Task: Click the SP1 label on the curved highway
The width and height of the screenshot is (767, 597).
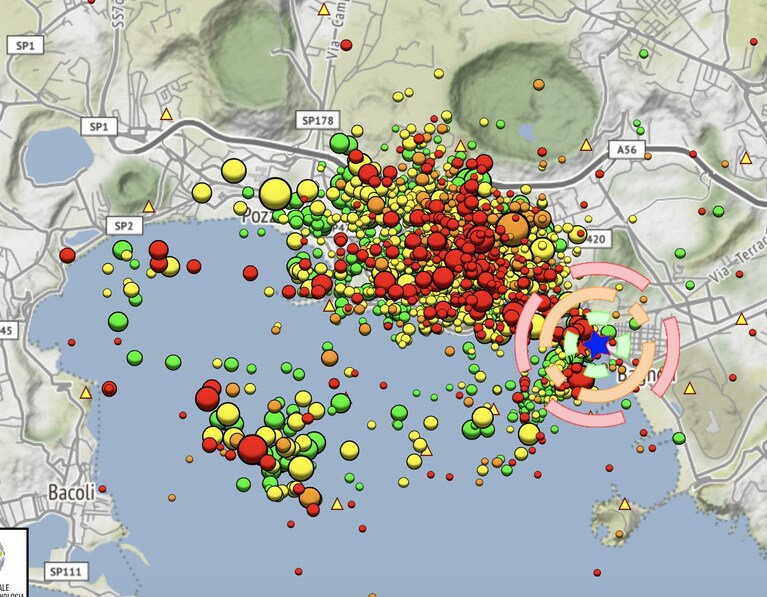Action: click(x=99, y=127)
